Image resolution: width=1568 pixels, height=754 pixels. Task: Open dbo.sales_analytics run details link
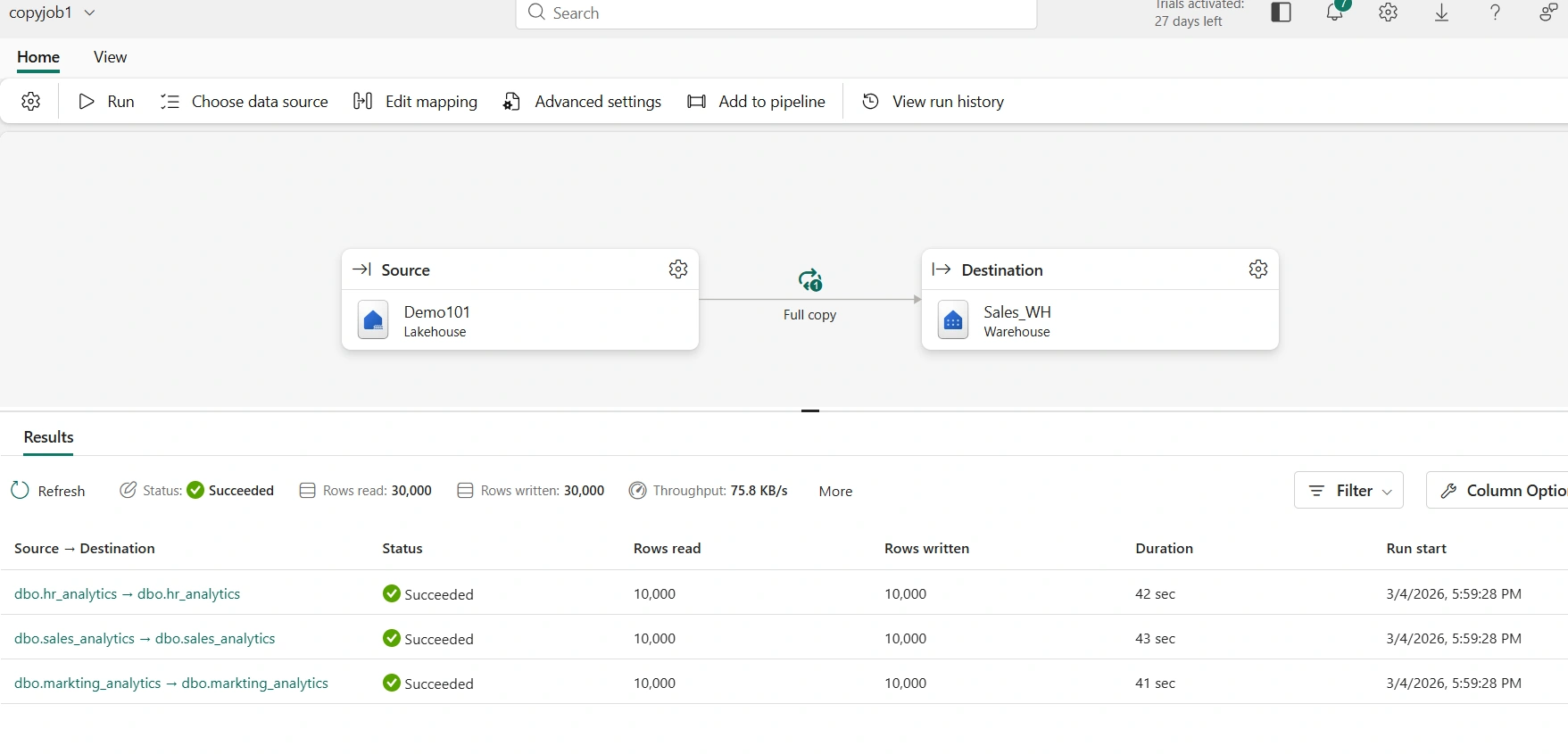pyautogui.click(x=145, y=639)
